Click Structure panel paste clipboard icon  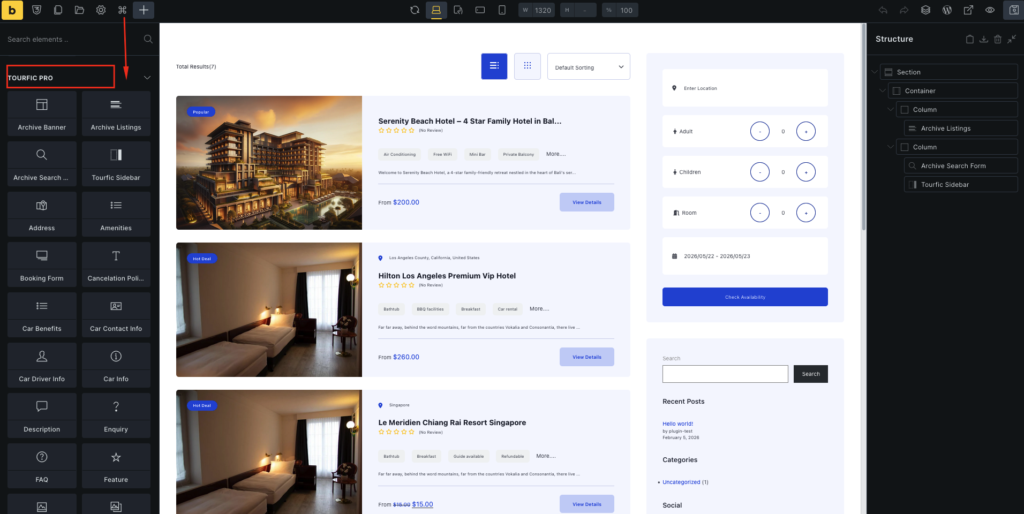coord(970,39)
